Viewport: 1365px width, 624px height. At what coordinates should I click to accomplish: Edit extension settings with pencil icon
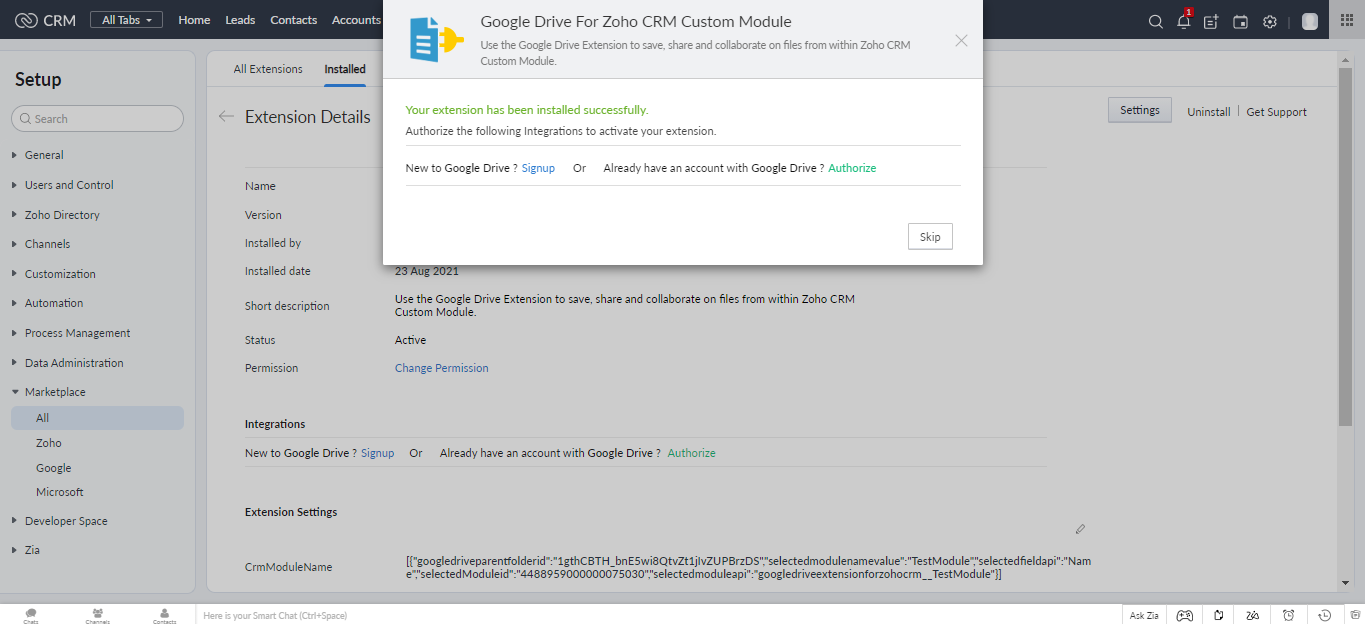[x=1080, y=529]
